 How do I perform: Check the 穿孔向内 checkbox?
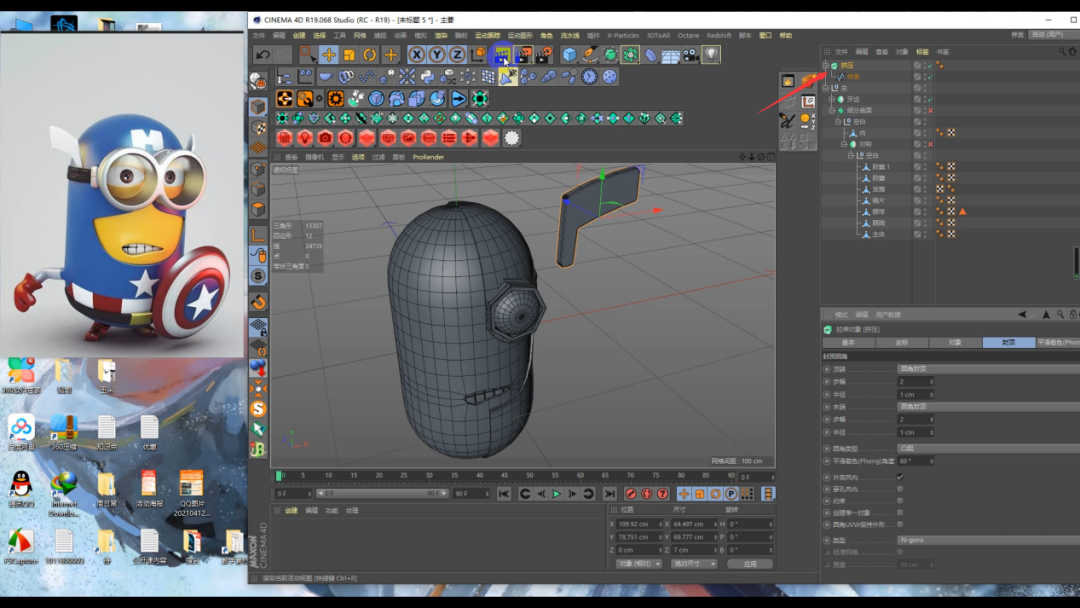click(900, 489)
